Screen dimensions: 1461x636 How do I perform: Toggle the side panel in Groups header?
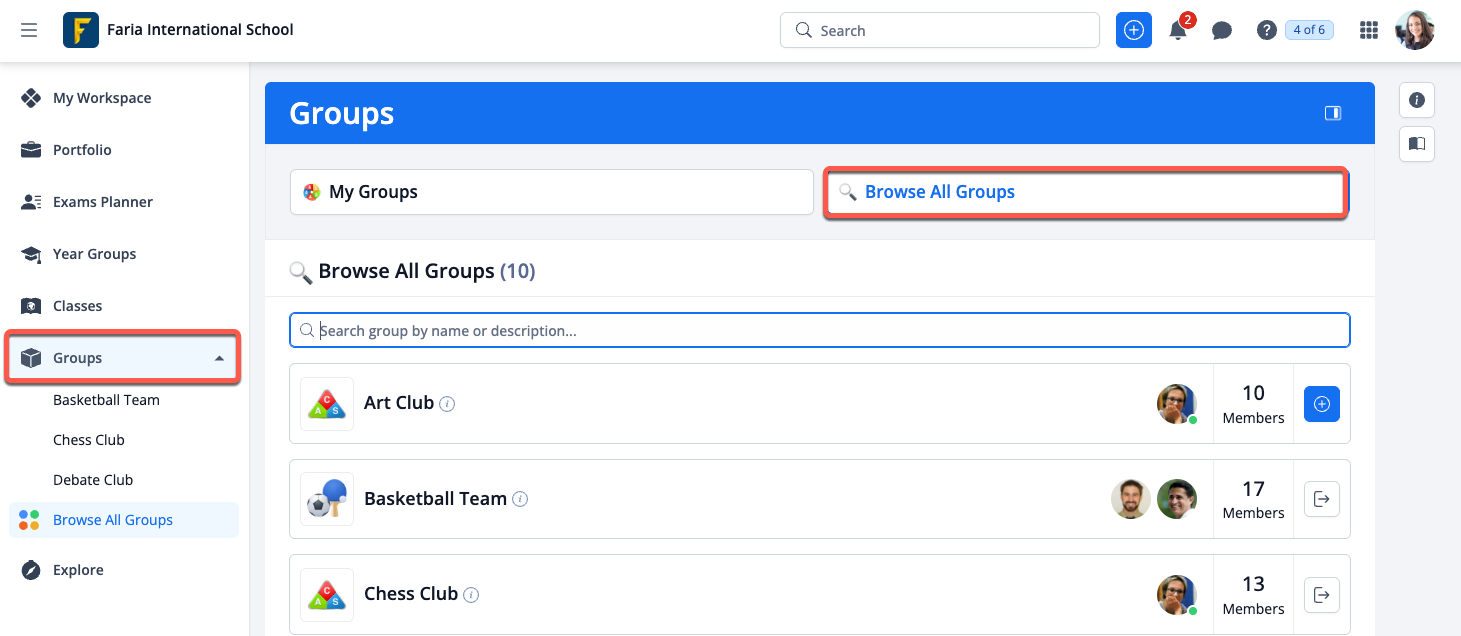1332,113
